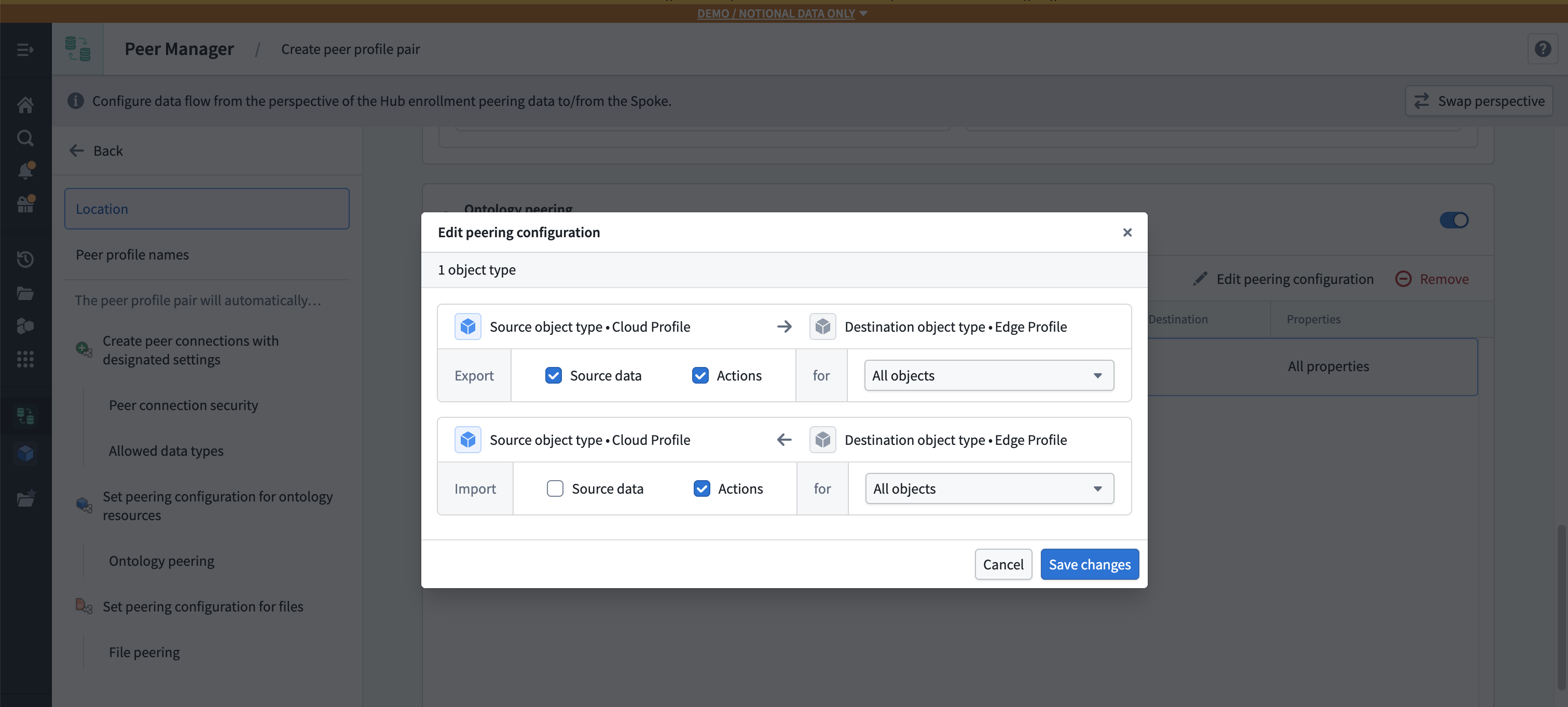This screenshot has width=1568, height=707.
Task: Click the help question mark icon
Action: pyautogui.click(x=1543, y=49)
